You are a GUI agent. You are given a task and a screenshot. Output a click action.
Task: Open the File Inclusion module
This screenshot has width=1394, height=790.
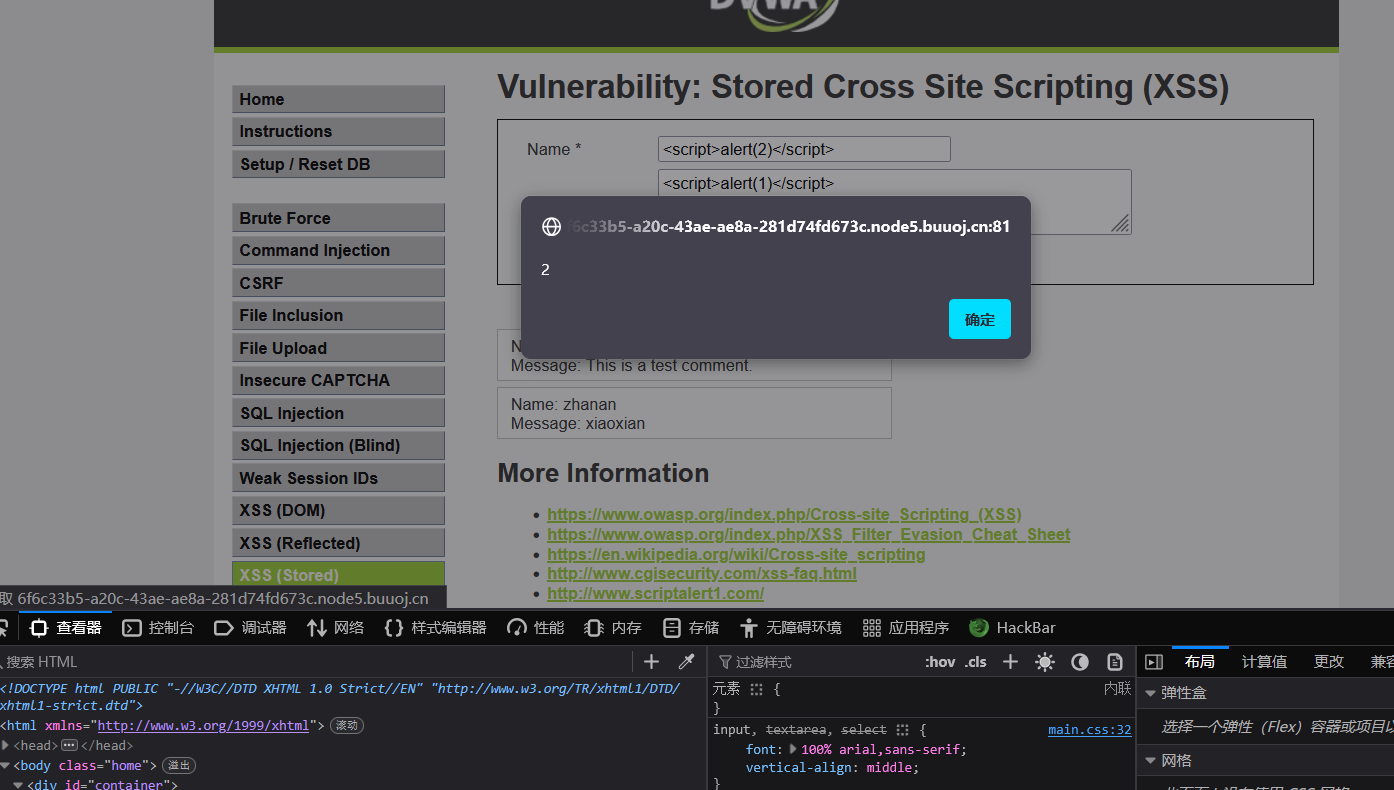point(338,315)
